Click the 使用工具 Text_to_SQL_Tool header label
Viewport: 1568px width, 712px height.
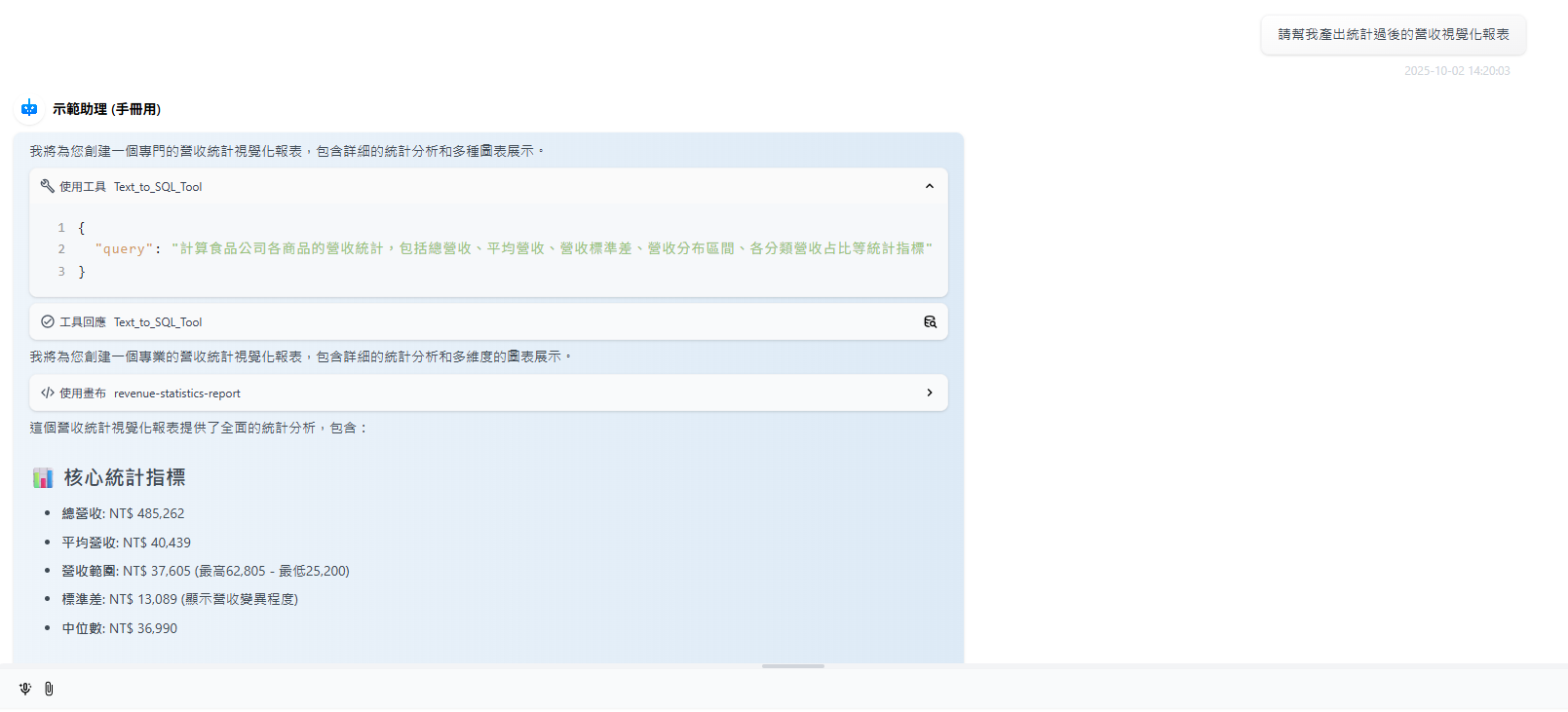point(132,187)
